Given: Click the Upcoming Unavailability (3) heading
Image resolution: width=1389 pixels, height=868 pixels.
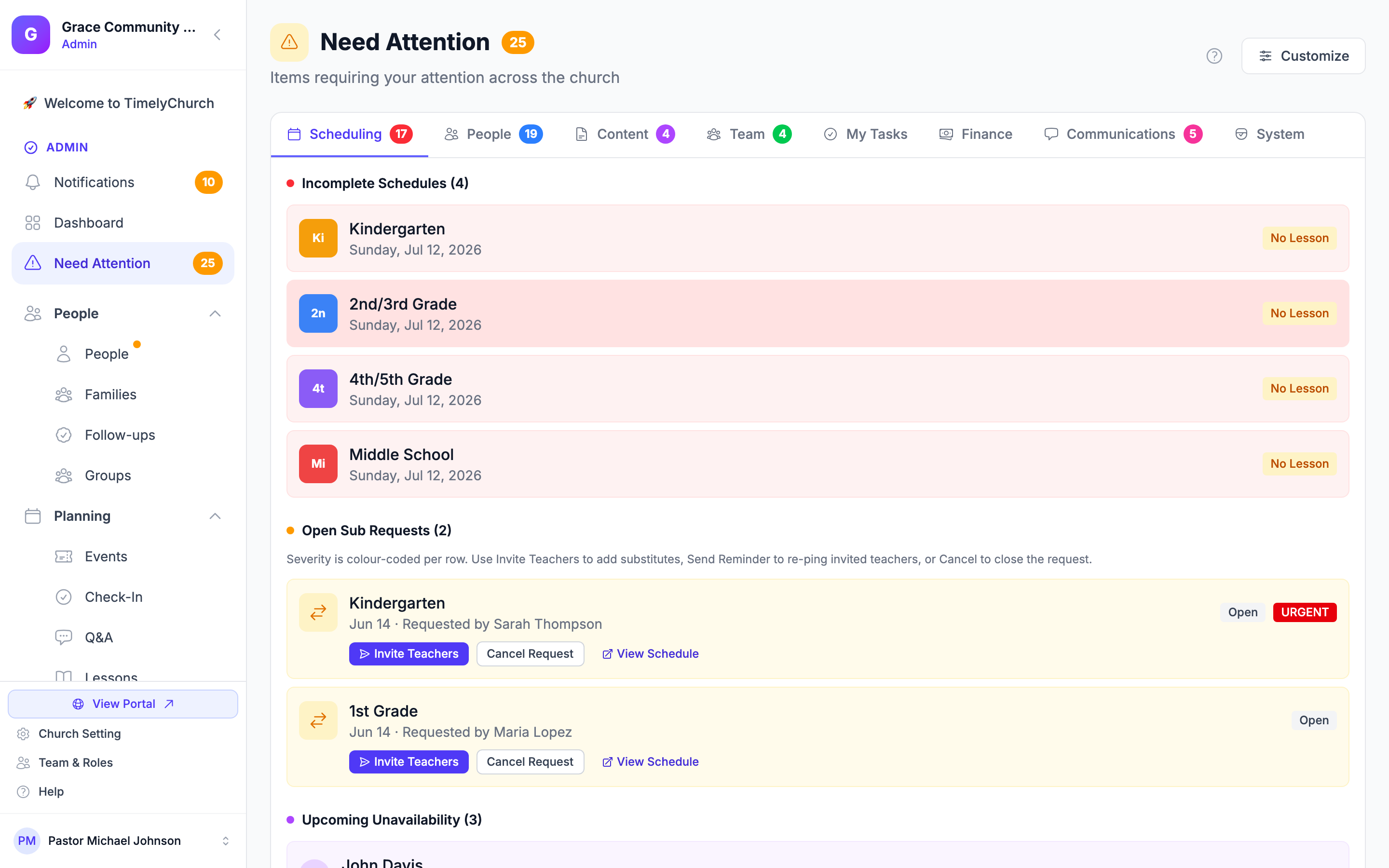Looking at the screenshot, I should click(392, 820).
